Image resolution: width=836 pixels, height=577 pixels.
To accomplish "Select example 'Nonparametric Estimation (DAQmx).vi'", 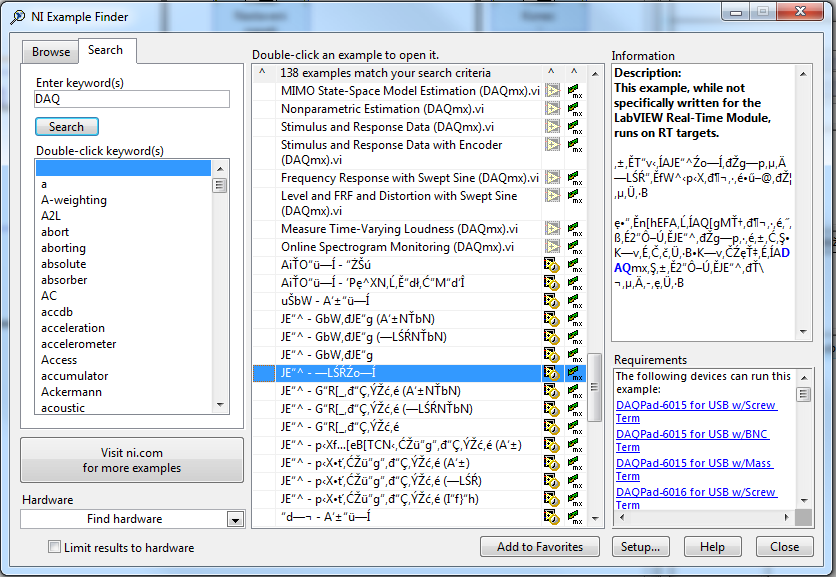I will tap(382, 109).
